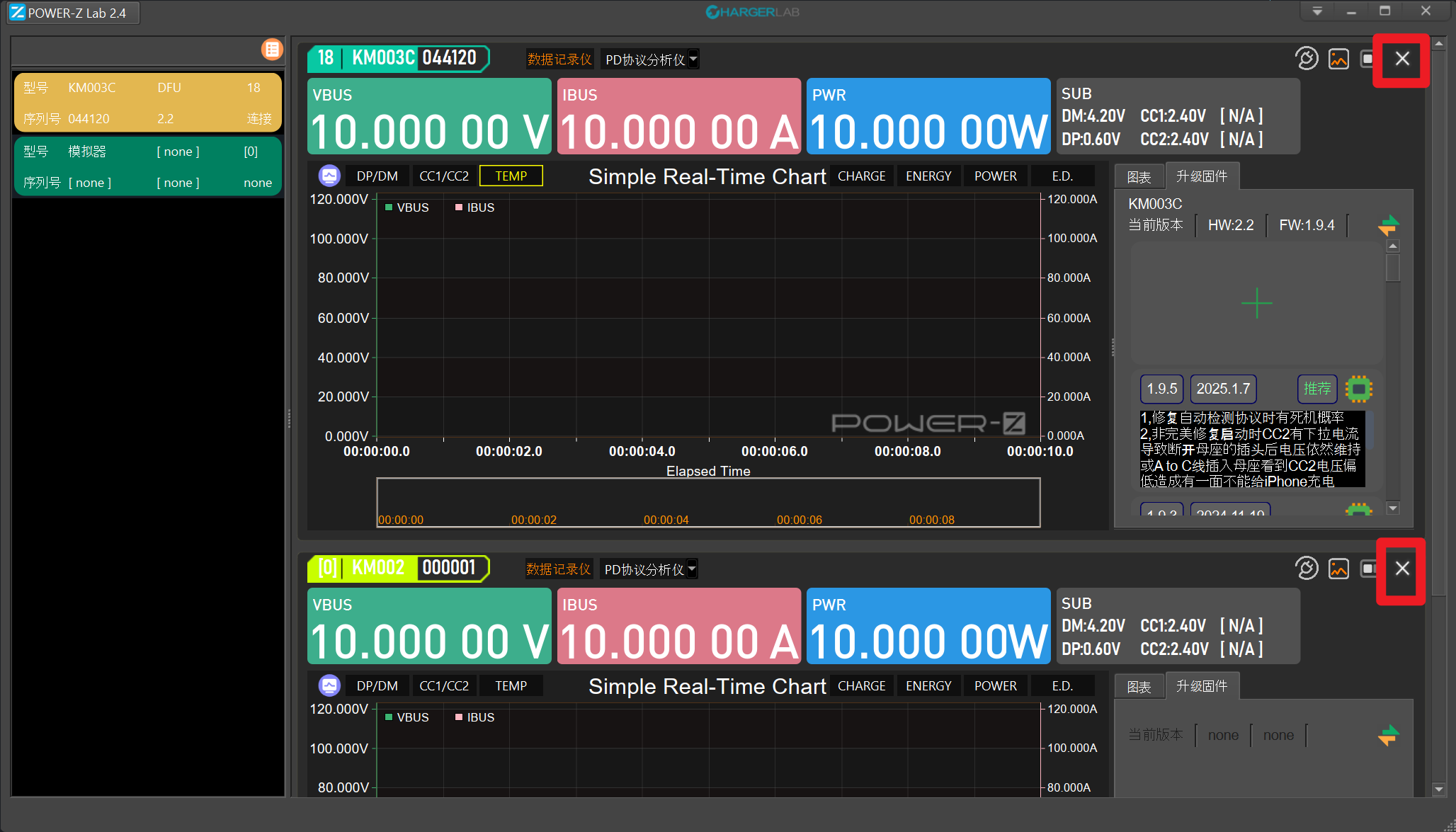Click firmware list scroll-up arrow
Image resolution: width=1456 pixels, height=832 pixels.
point(1393,246)
